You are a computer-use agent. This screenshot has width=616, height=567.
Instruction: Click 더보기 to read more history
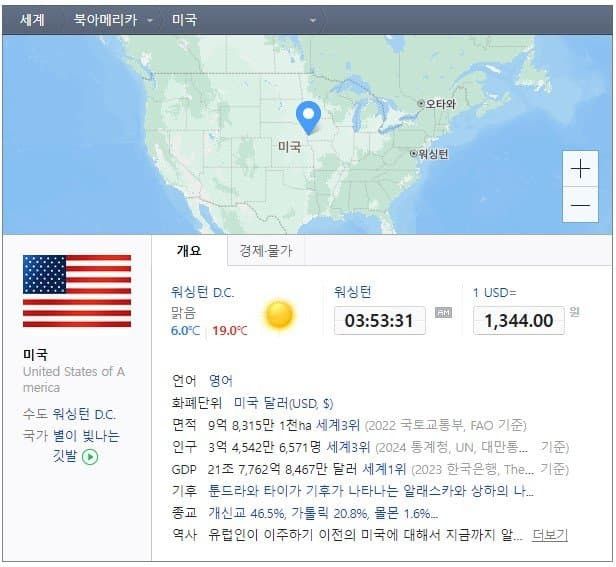[x=549, y=535]
